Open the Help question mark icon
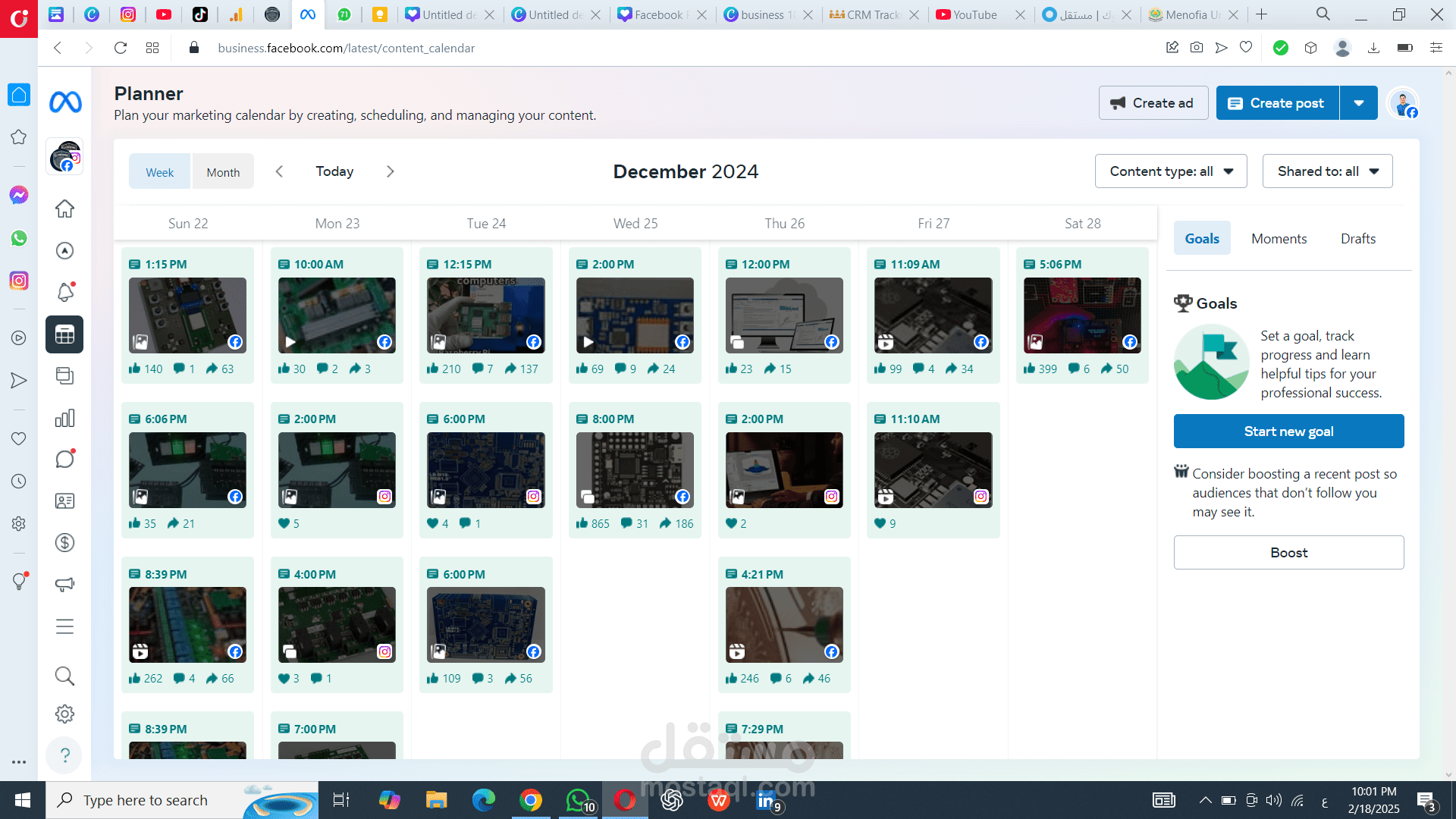This screenshot has width=1456, height=819. (64, 755)
